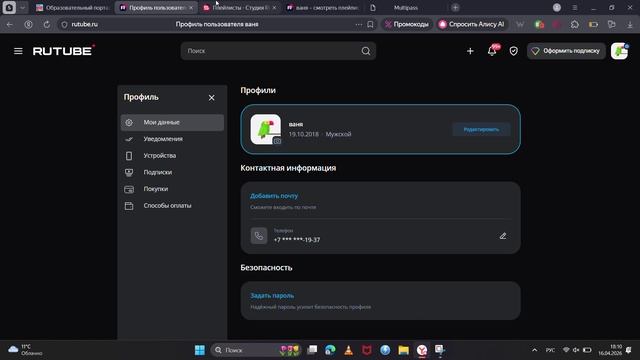Open the user avatar menu

point(619,51)
